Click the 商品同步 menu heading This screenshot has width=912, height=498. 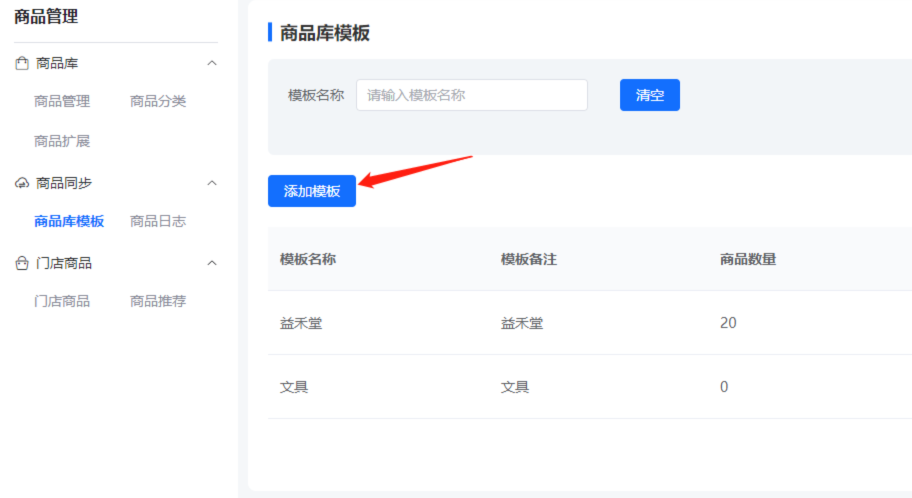64,183
